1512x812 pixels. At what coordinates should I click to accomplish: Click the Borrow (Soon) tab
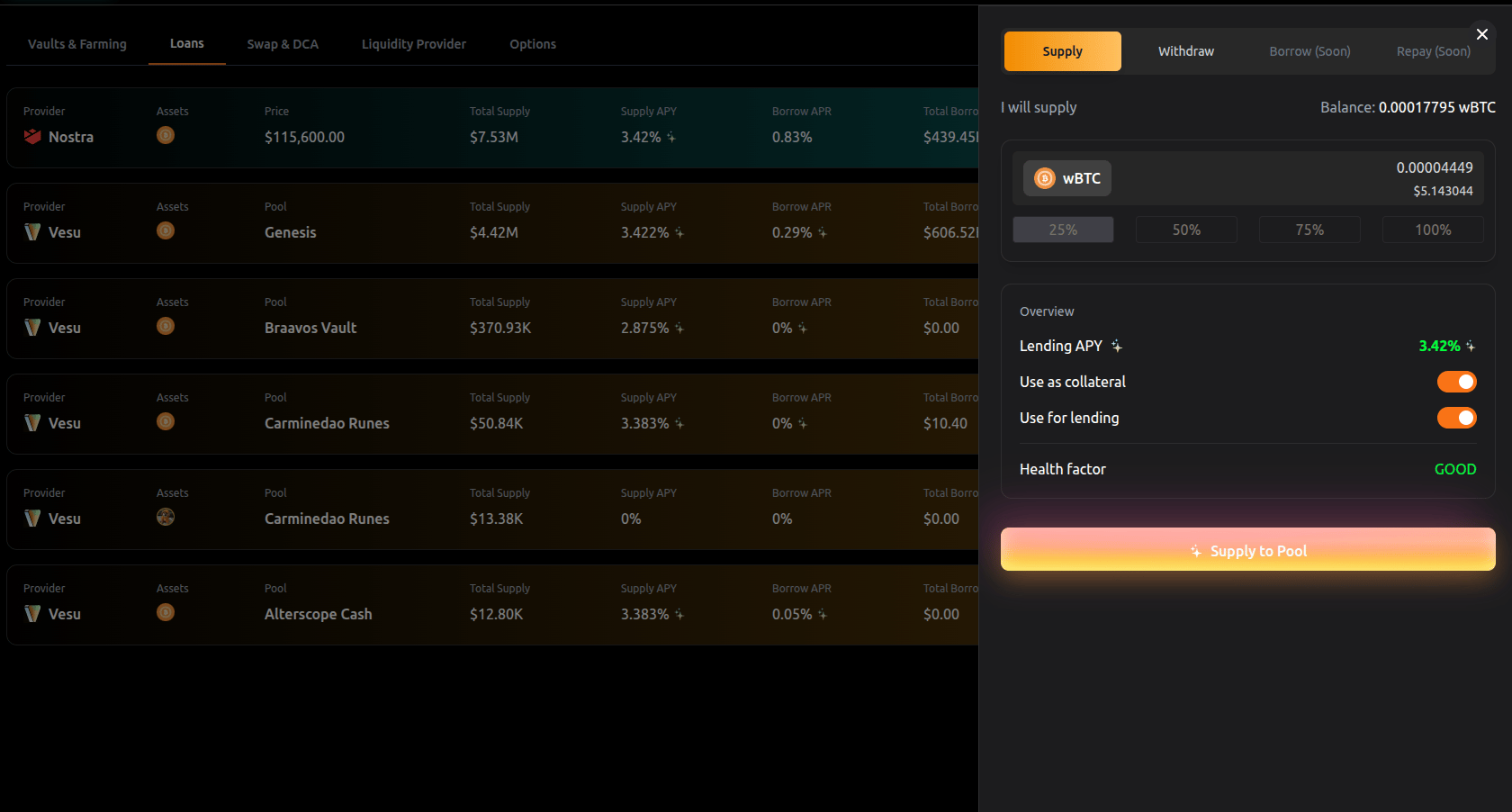(x=1310, y=51)
